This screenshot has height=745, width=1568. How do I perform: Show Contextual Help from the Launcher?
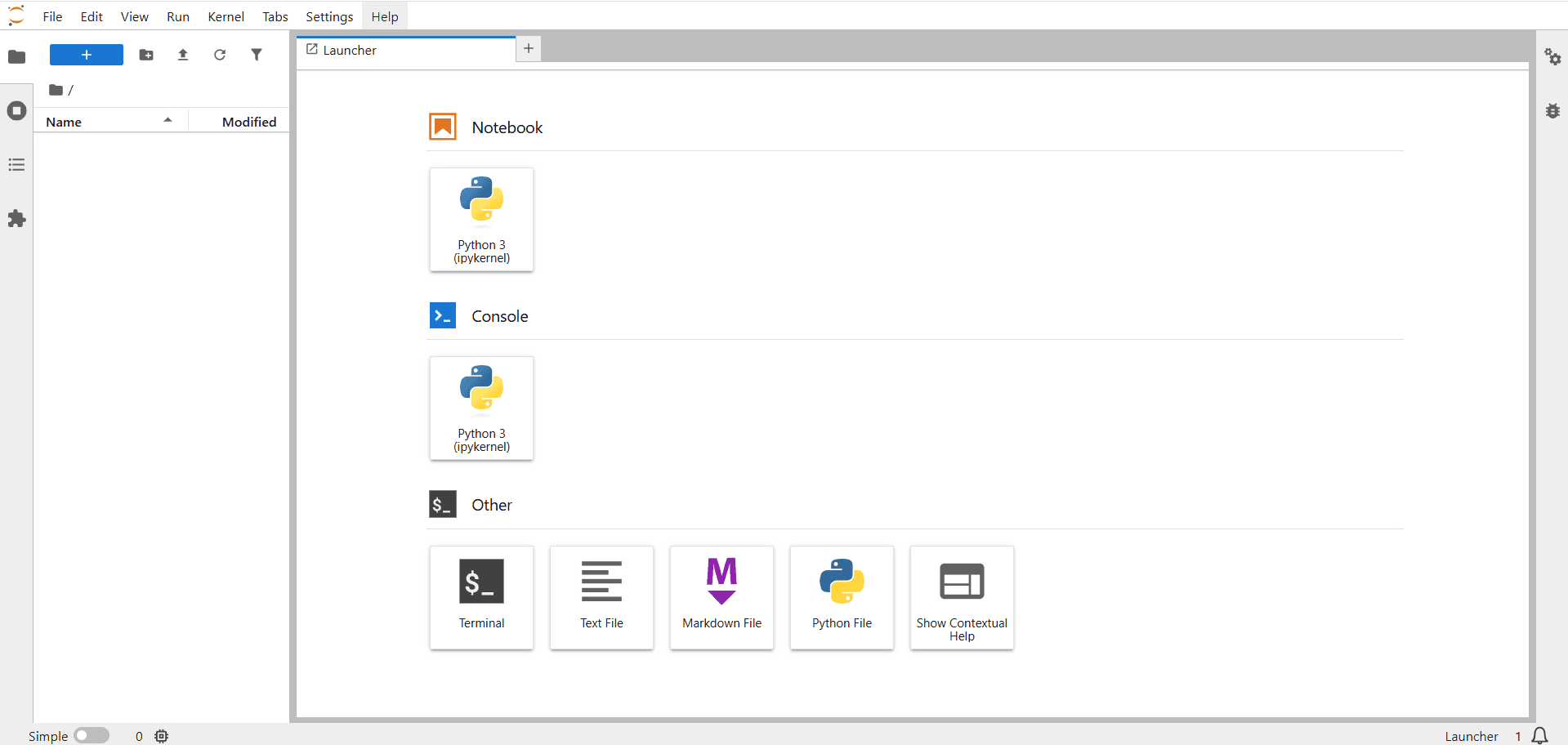[962, 597]
